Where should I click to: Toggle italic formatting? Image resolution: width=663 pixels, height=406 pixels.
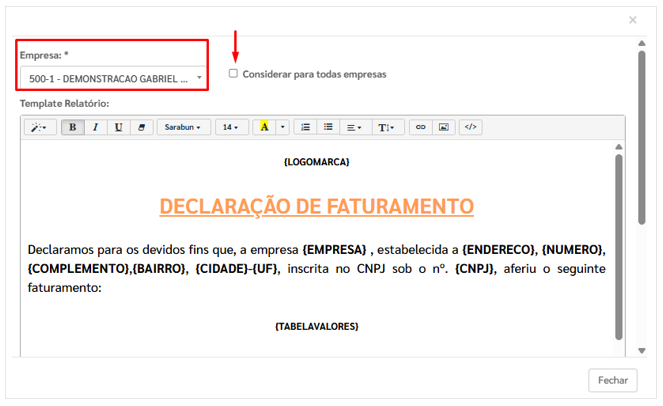[95, 128]
